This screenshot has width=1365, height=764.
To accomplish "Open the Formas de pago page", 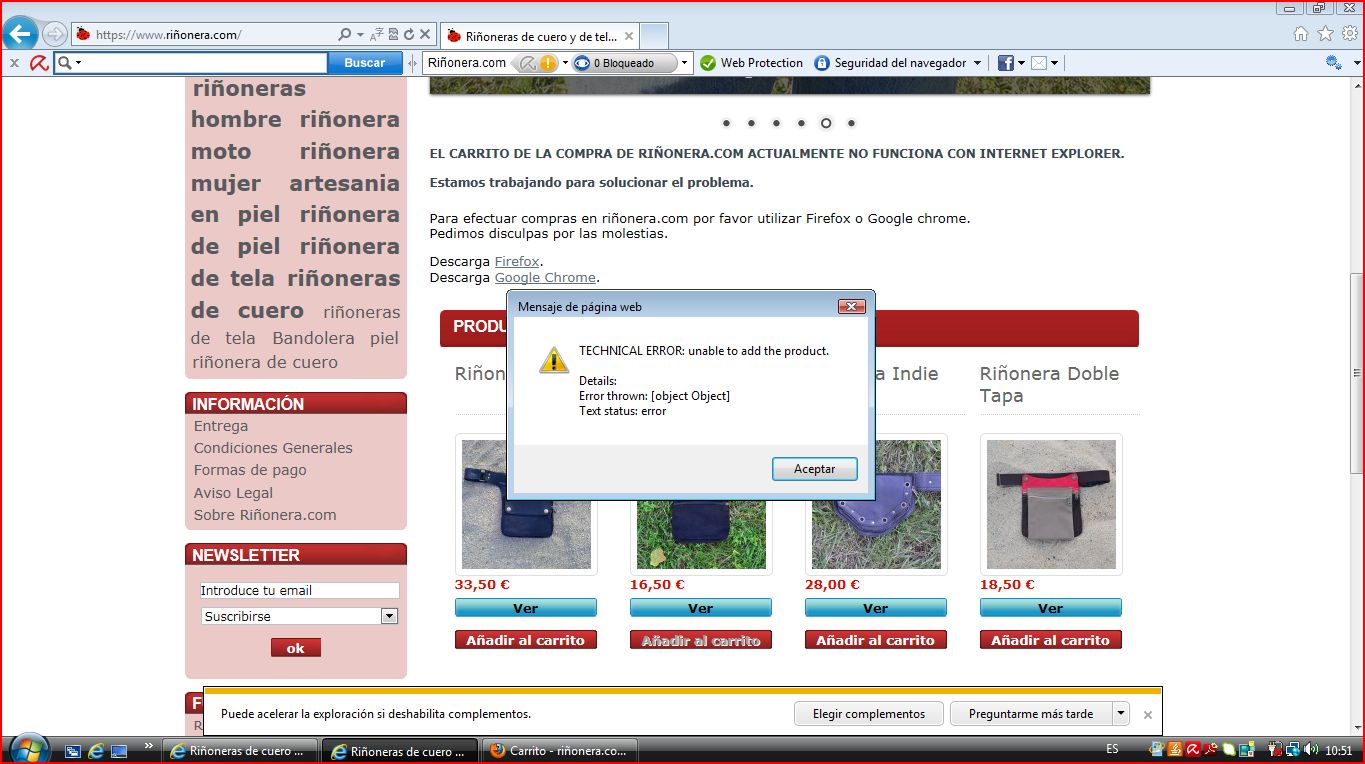I will (250, 470).
